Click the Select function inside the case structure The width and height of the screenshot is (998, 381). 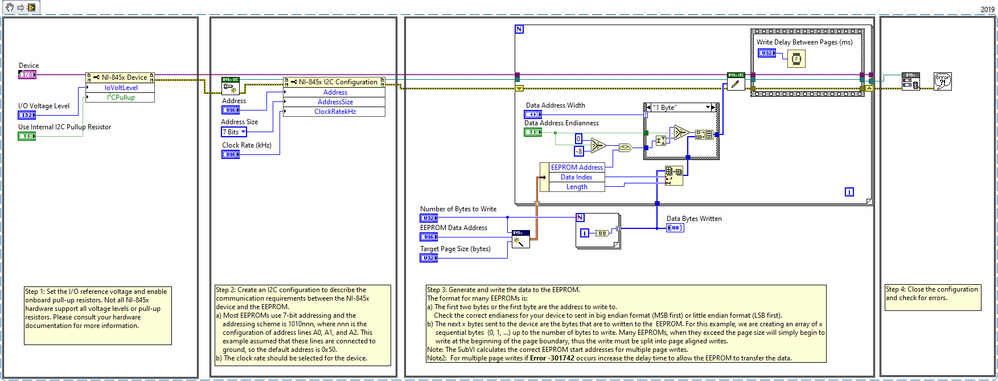pos(681,132)
